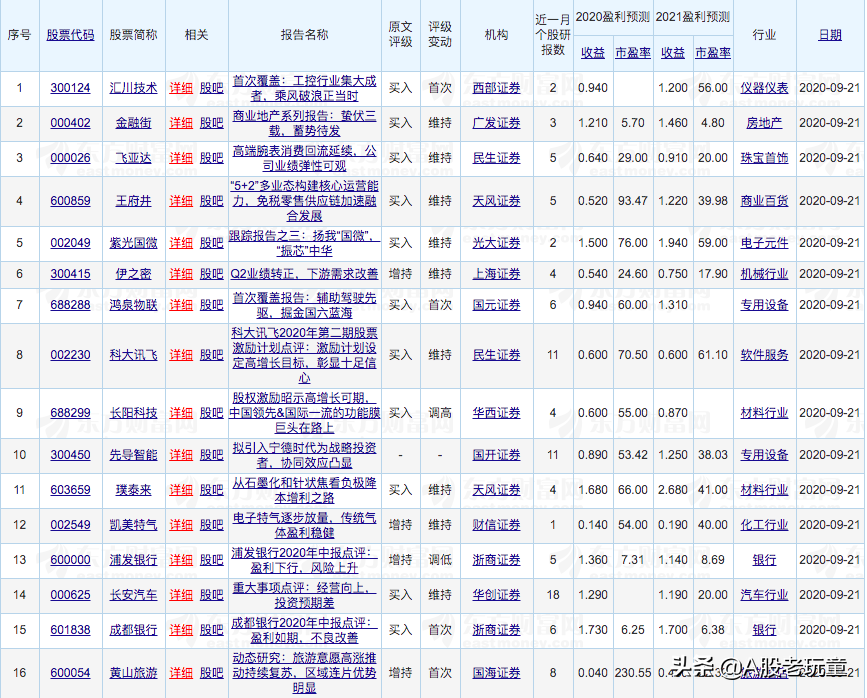This screenshot has width=867, height=698.
Task: Open 详细 for 汇川技术 row
Action: (181, 88)
